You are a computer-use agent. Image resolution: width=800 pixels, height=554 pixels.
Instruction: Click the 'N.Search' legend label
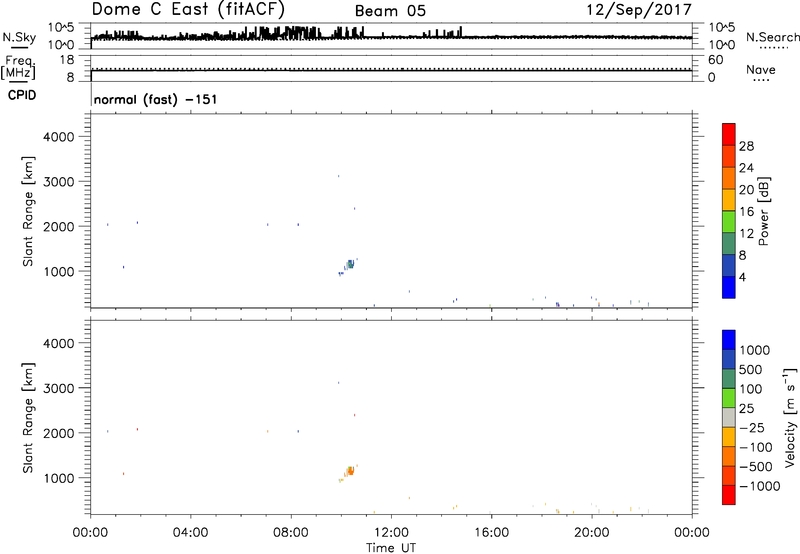point(772,37)
